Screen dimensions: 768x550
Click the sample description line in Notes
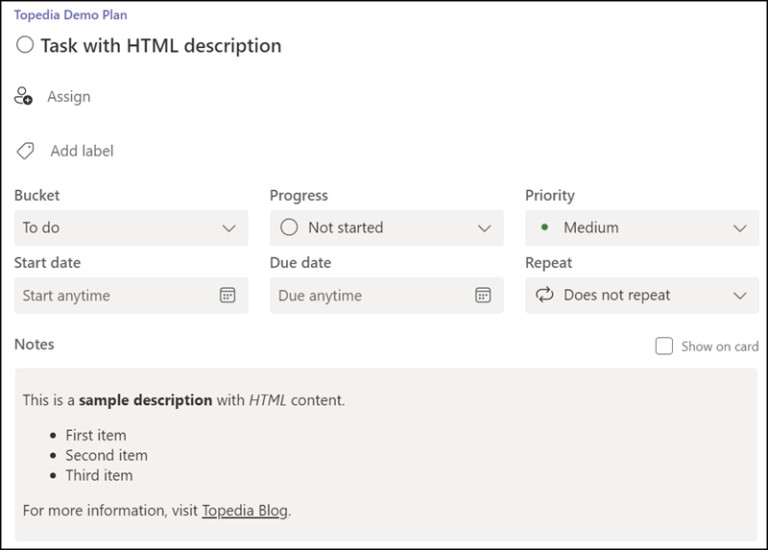[x=184, y=400]
